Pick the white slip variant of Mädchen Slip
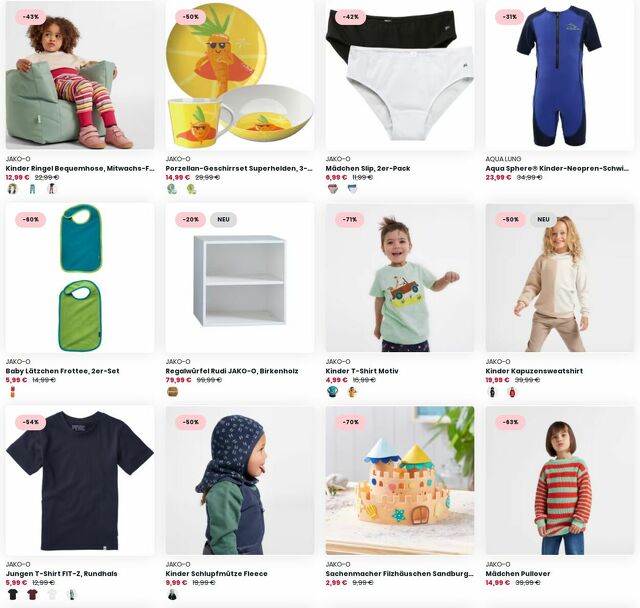The width and height of the screenshot is (640, 608). (x=352, y=189)
